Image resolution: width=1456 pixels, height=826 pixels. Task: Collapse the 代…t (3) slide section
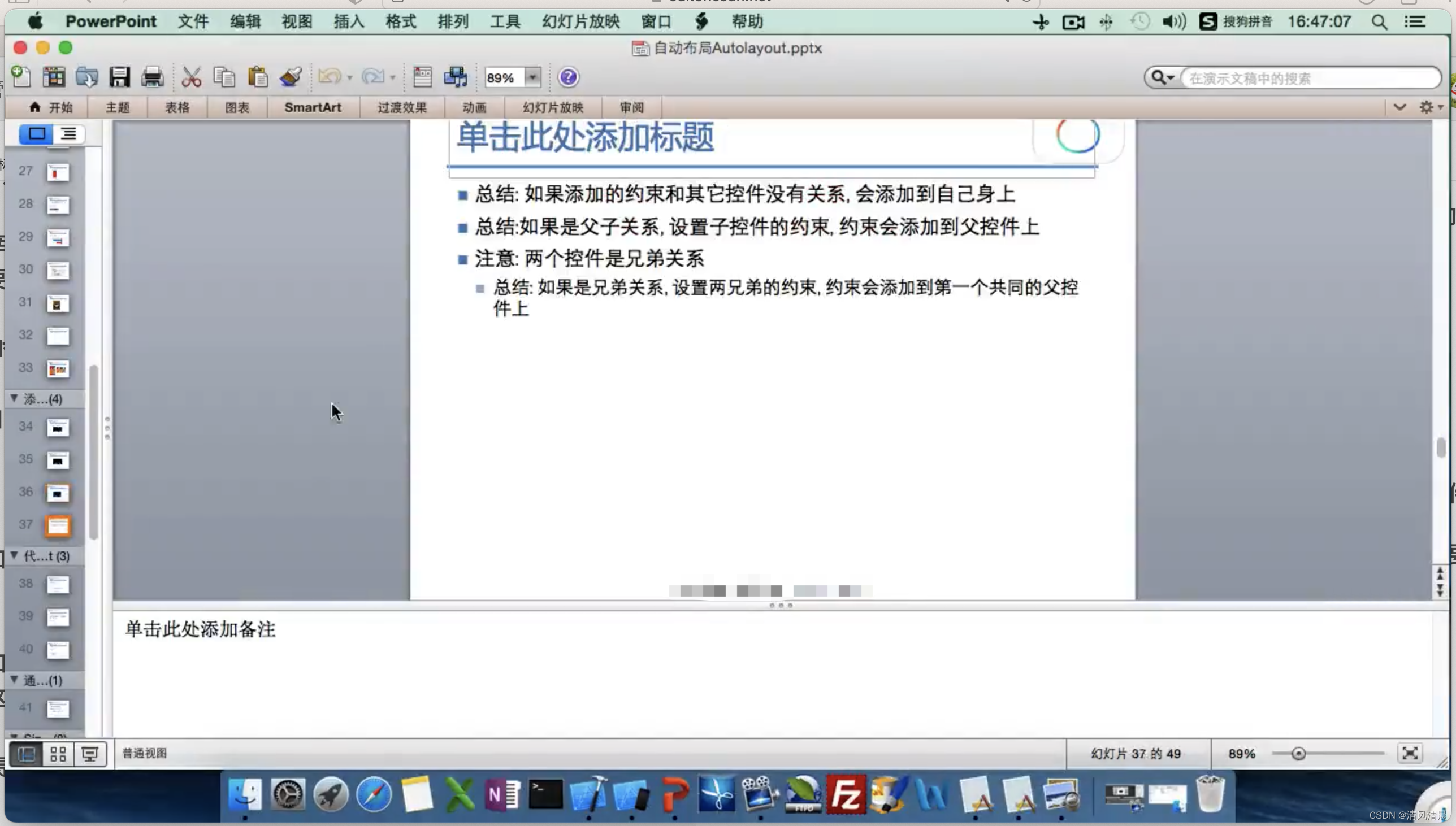point(14,555)
